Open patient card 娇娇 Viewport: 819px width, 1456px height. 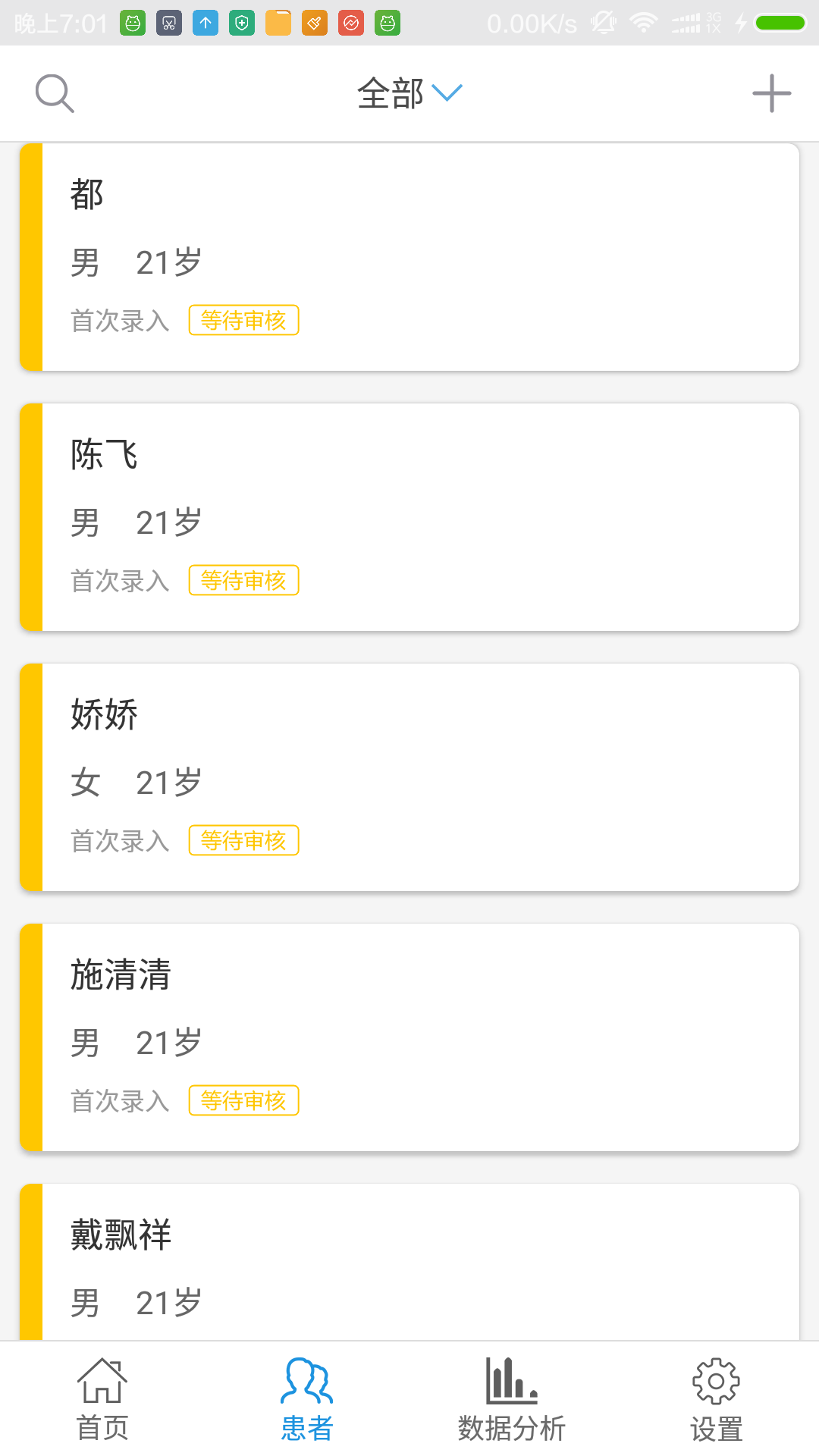[409, 777]
